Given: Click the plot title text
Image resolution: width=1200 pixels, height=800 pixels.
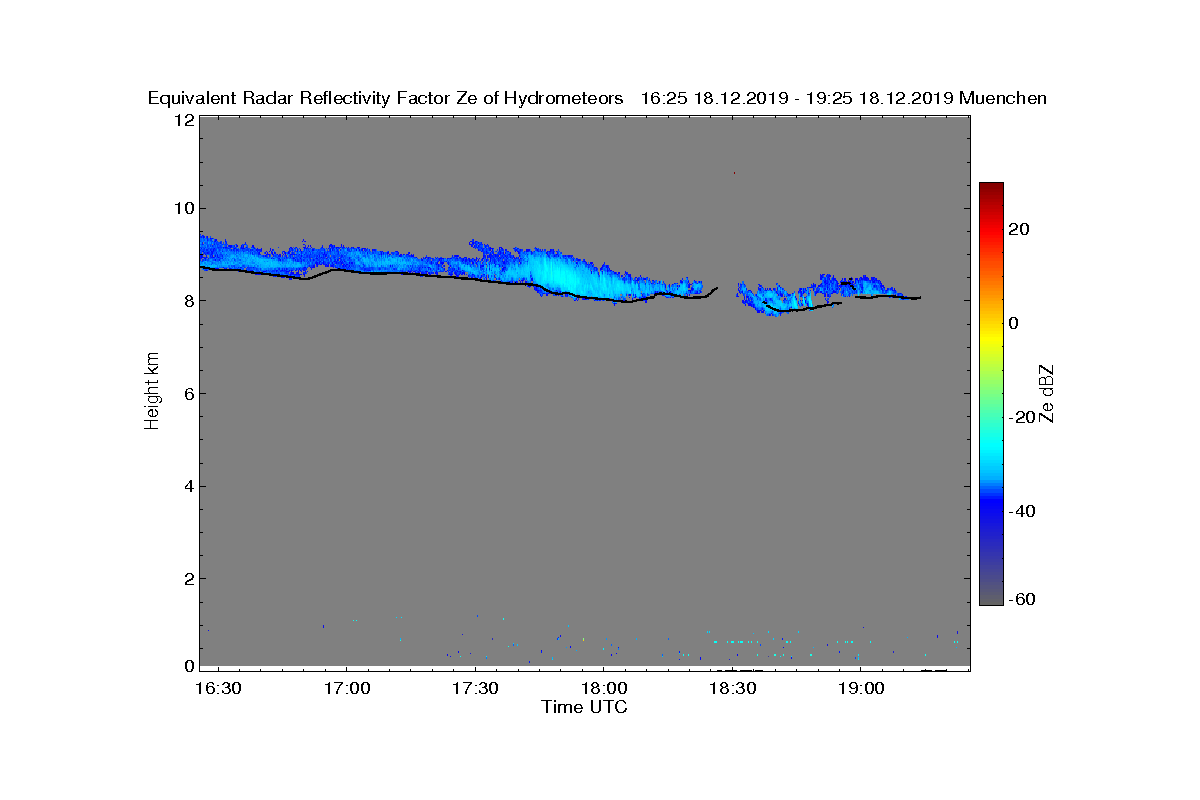Looking at the screenshot, I should pyautogui.click(x=597, y=98).
